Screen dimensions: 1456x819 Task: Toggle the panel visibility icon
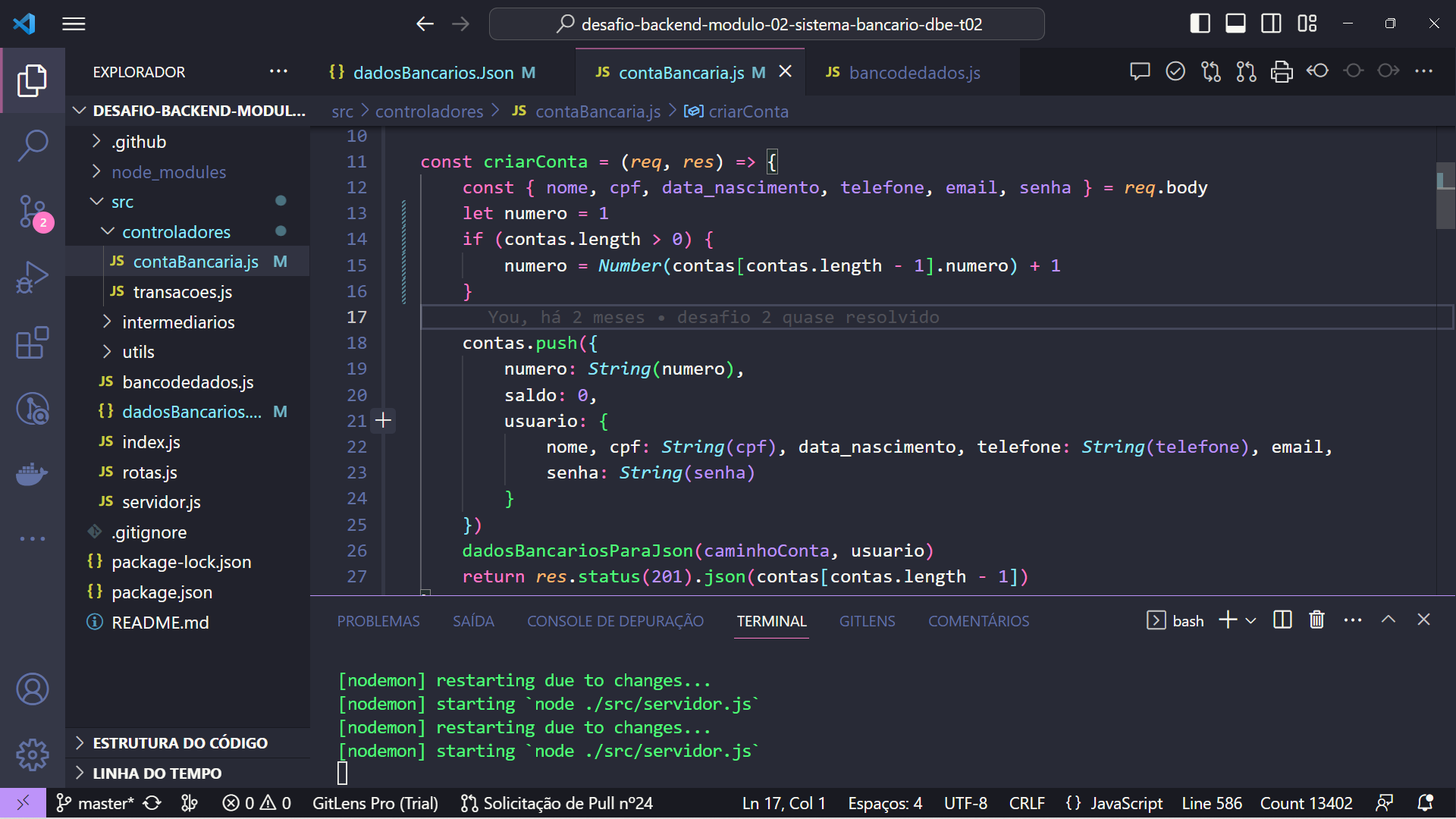(1235, 24)
